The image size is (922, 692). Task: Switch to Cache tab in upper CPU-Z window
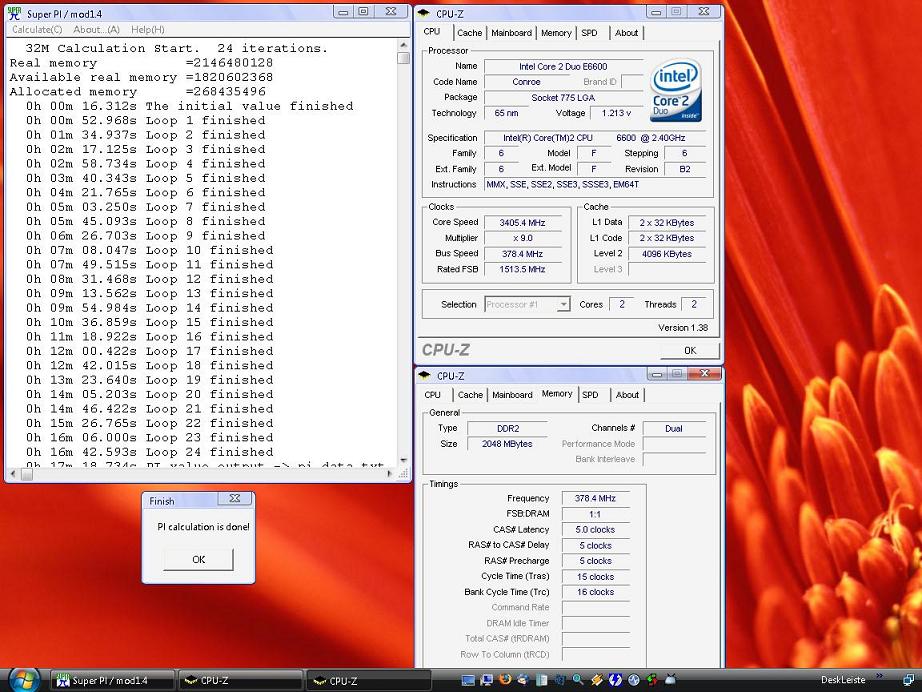point(469,33)
